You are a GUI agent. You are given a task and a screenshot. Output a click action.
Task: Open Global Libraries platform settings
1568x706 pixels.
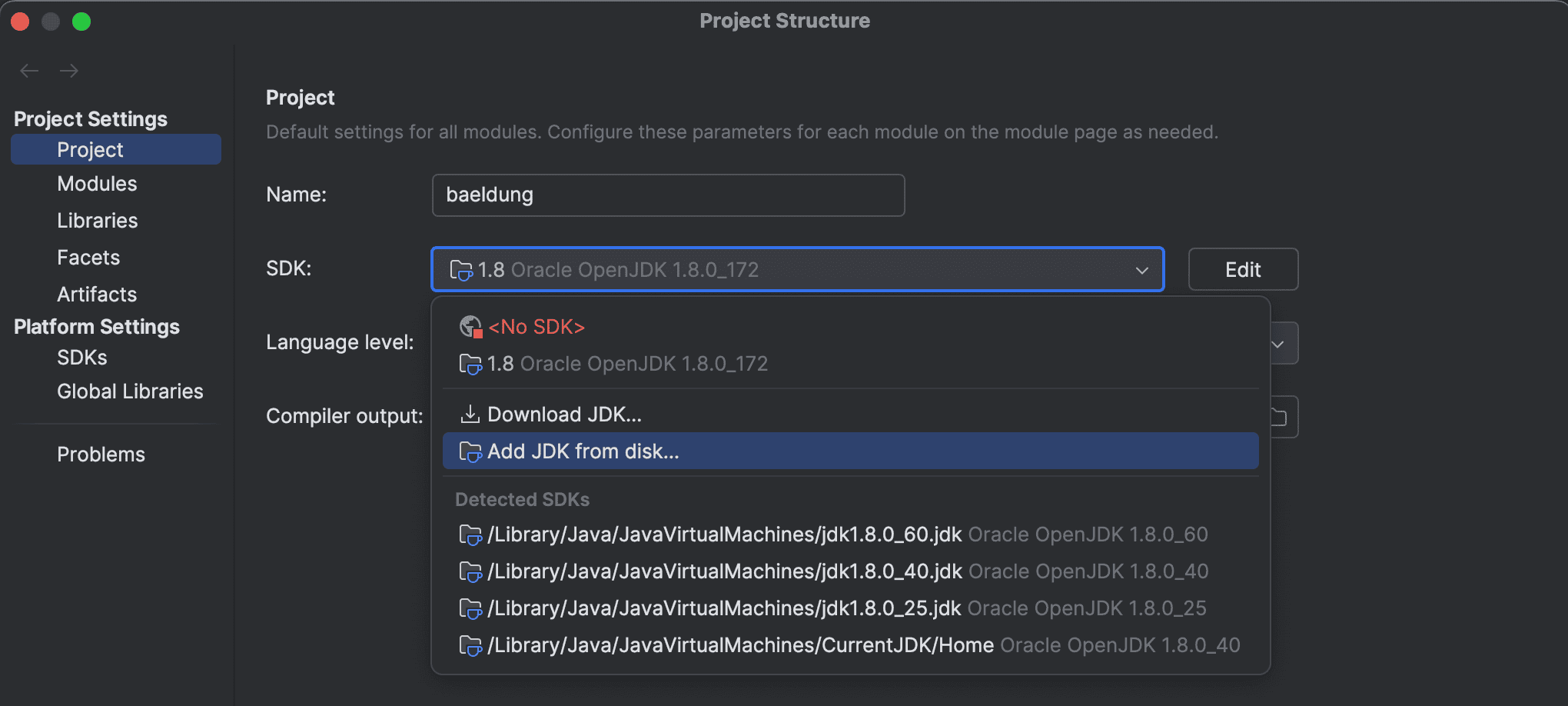pos(130,391)
